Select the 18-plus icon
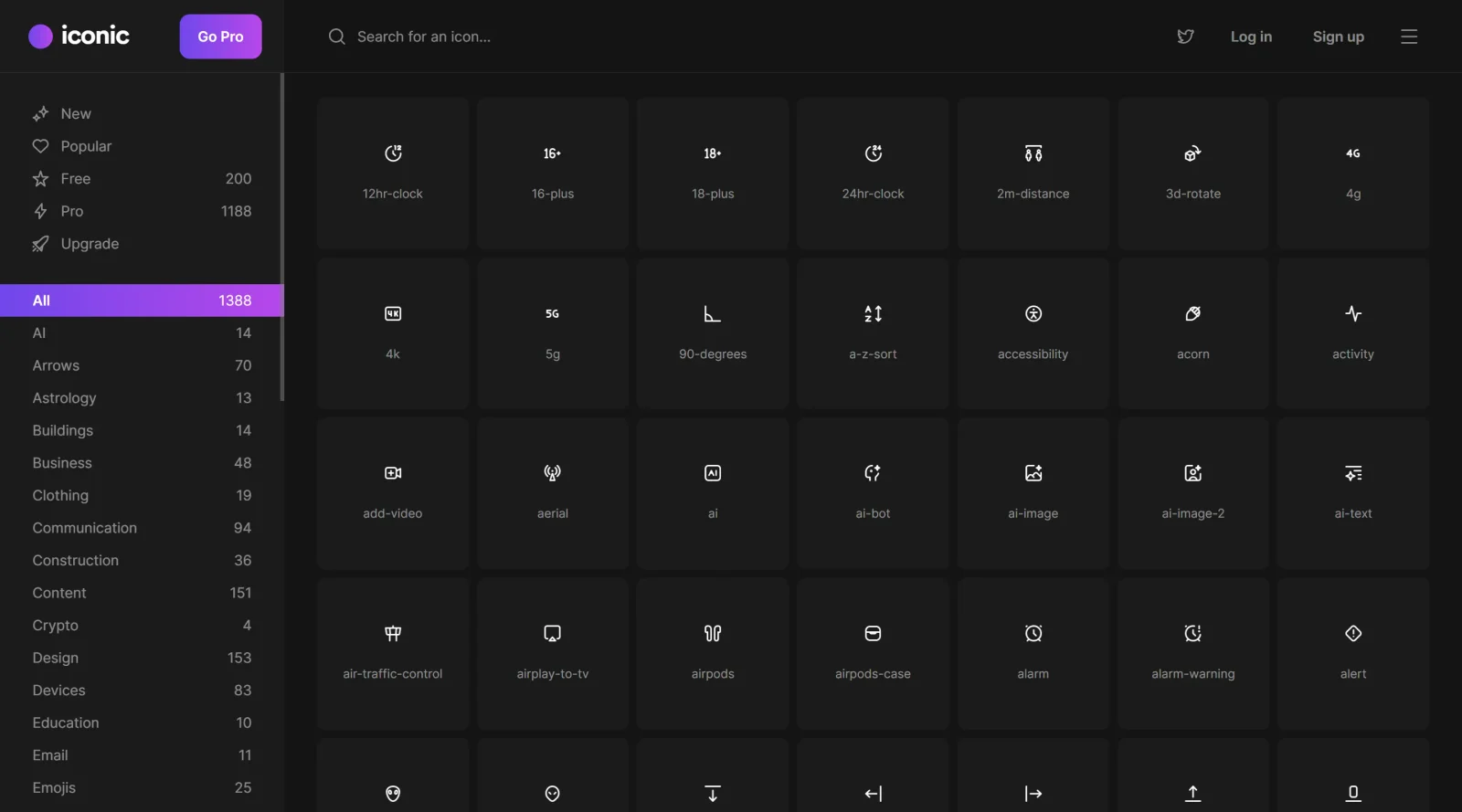1462x812 pixels. click(713, 174)
